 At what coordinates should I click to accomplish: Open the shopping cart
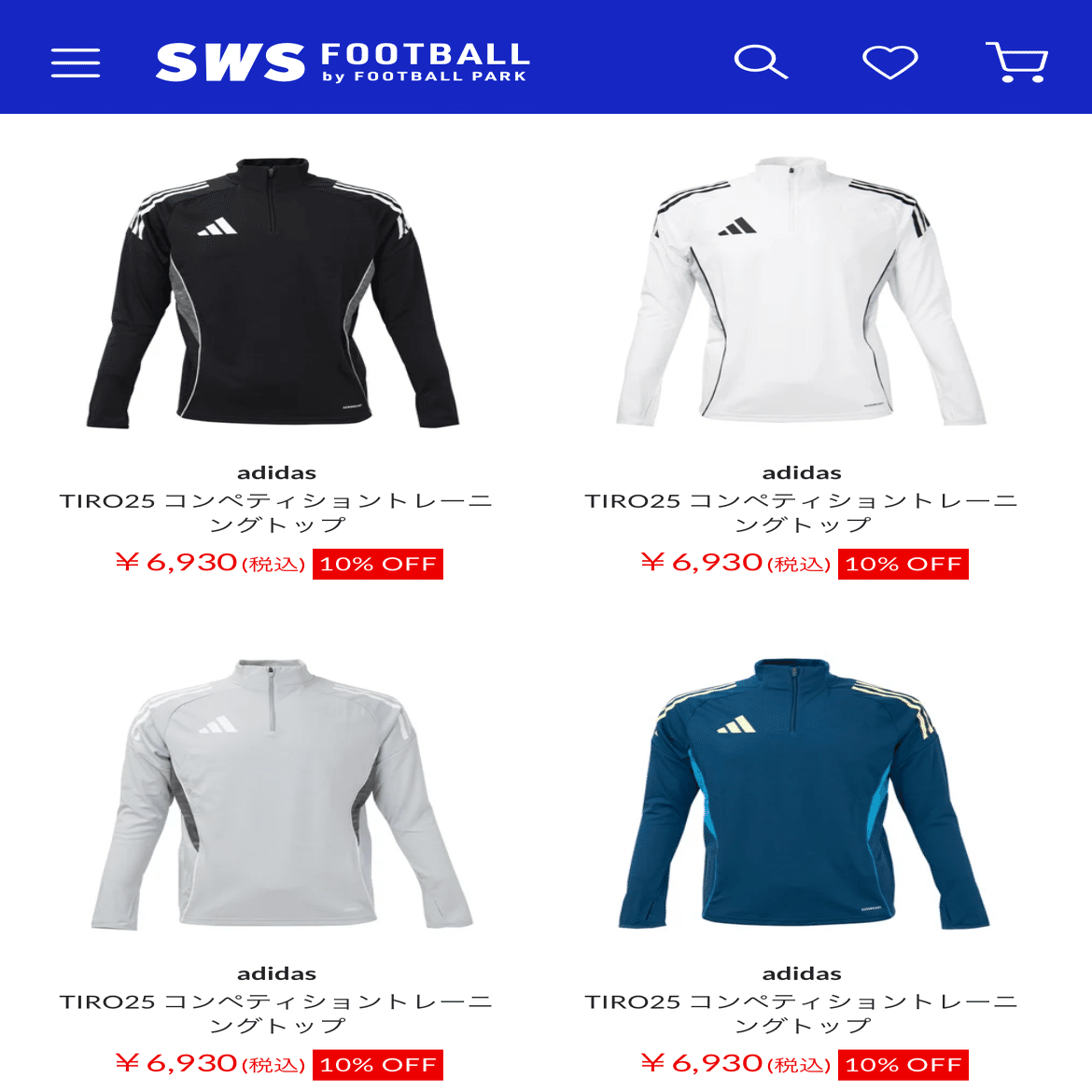(1016, 62)
